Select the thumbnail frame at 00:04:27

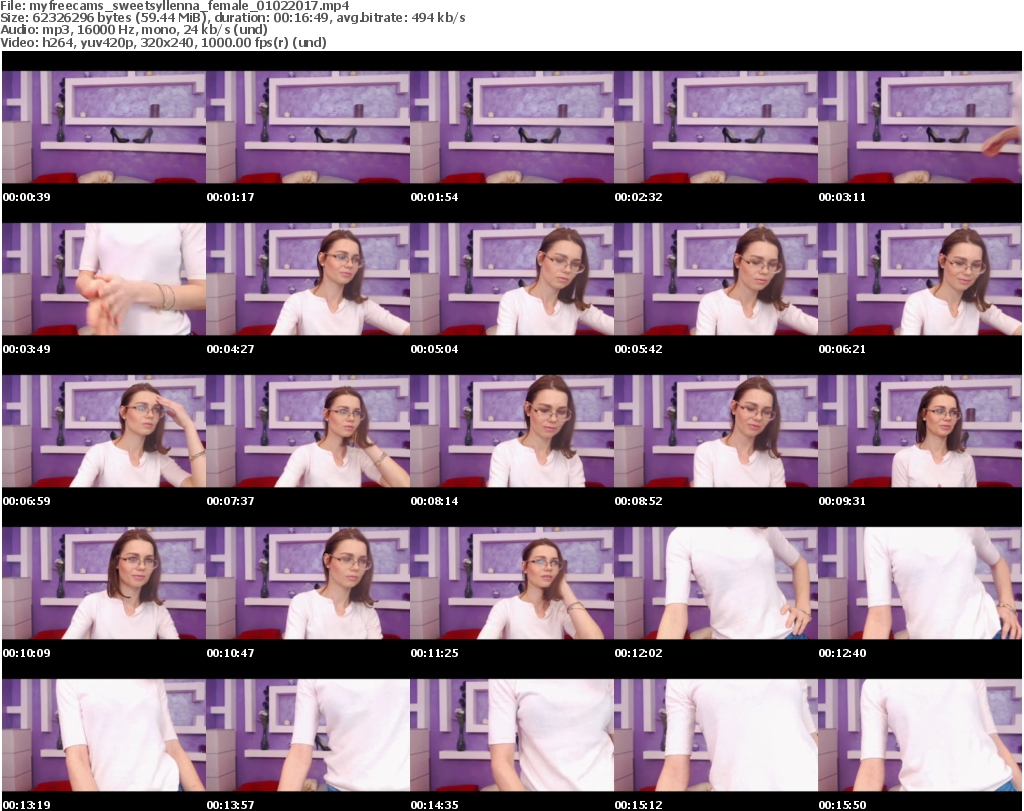click(x=308, y=279)
